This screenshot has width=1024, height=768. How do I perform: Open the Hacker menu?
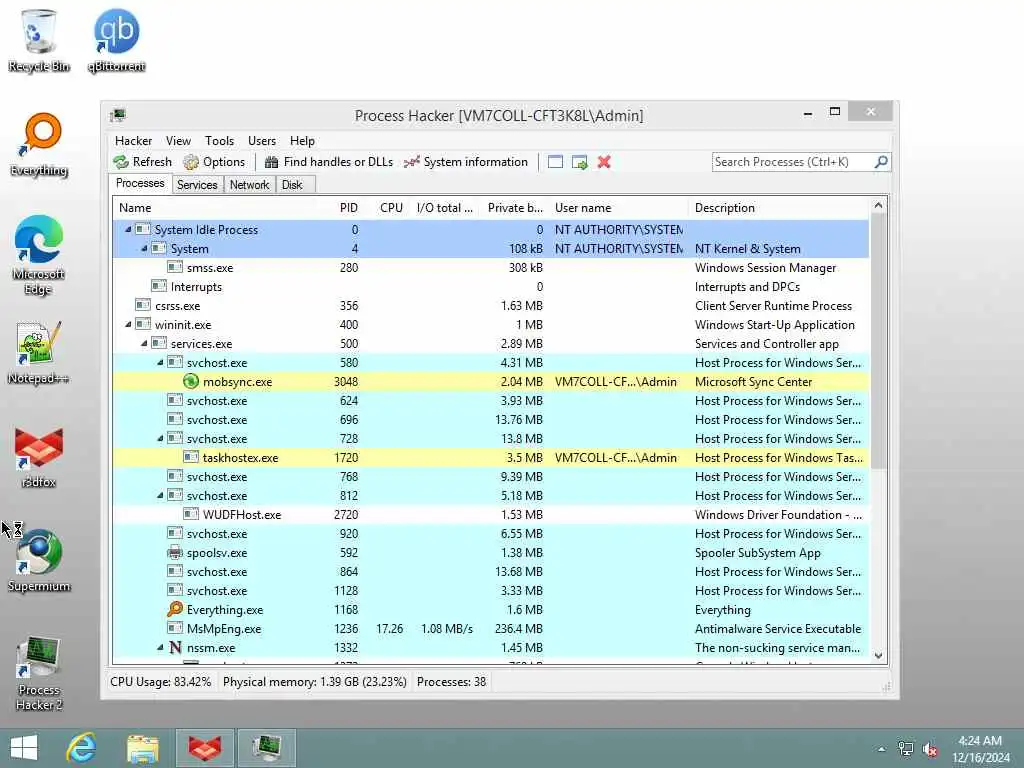pyautogui.click(x=133, y=140)
